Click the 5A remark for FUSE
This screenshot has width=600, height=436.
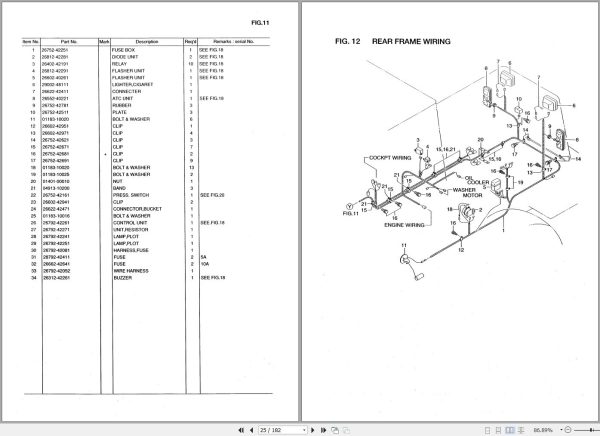(x=203, y=257)
